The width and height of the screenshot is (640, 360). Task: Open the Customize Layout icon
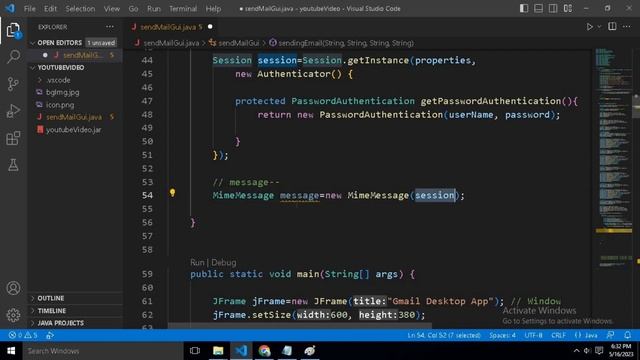pos(568,9)
